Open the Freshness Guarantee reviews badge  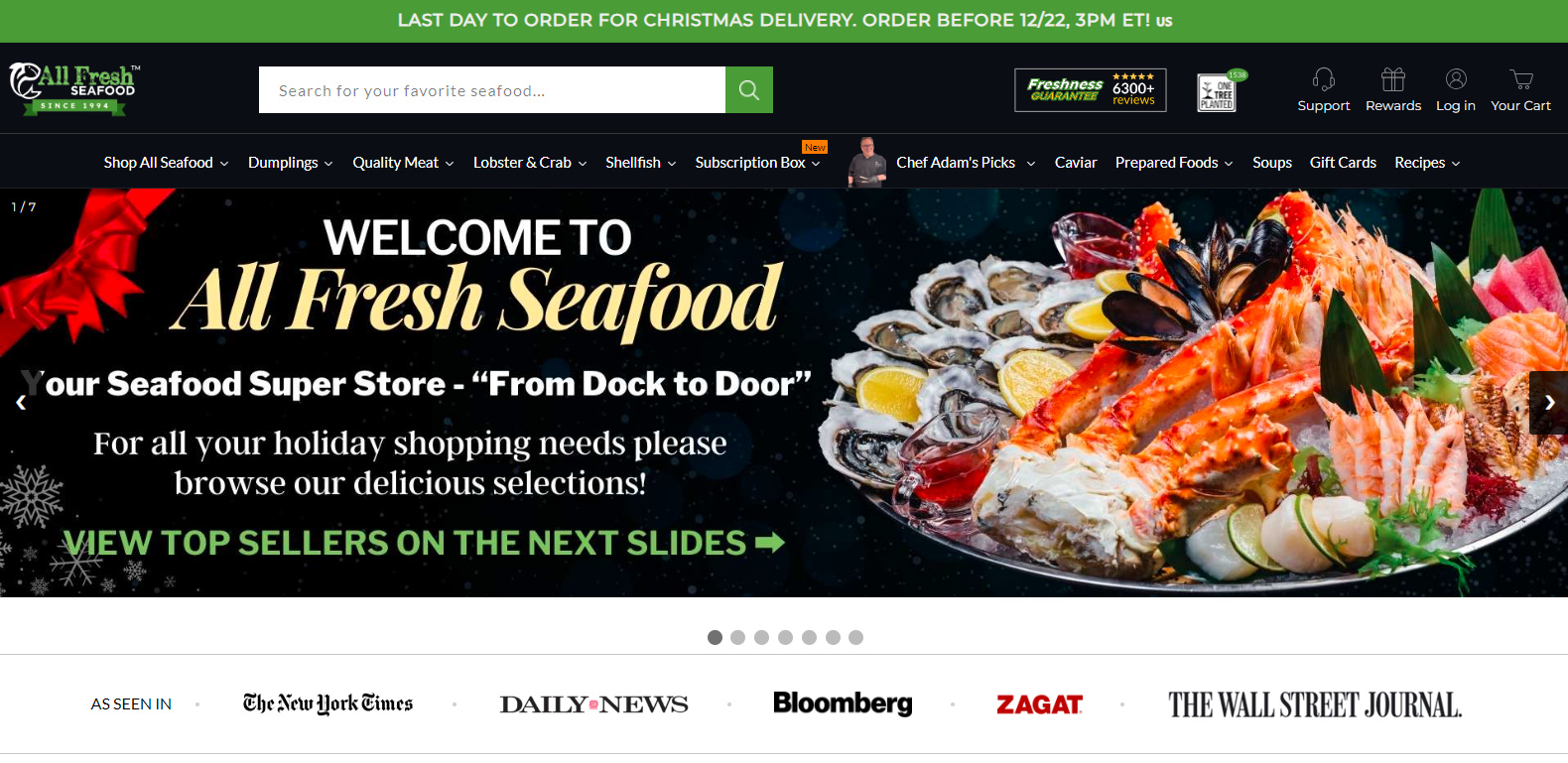coord(1091,90)
